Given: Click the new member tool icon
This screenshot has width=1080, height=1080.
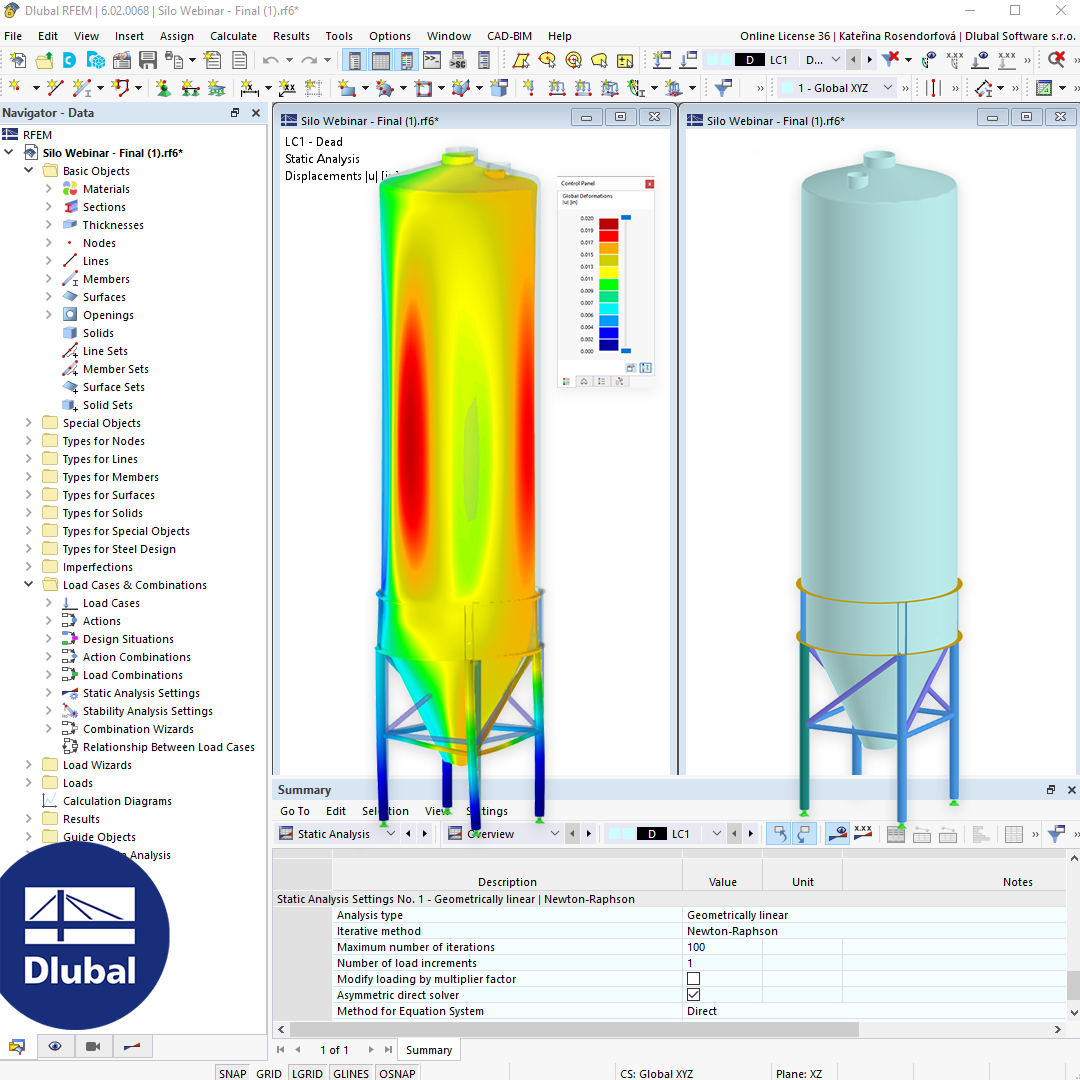Looking at the screenshot, I should coord(82,87).
